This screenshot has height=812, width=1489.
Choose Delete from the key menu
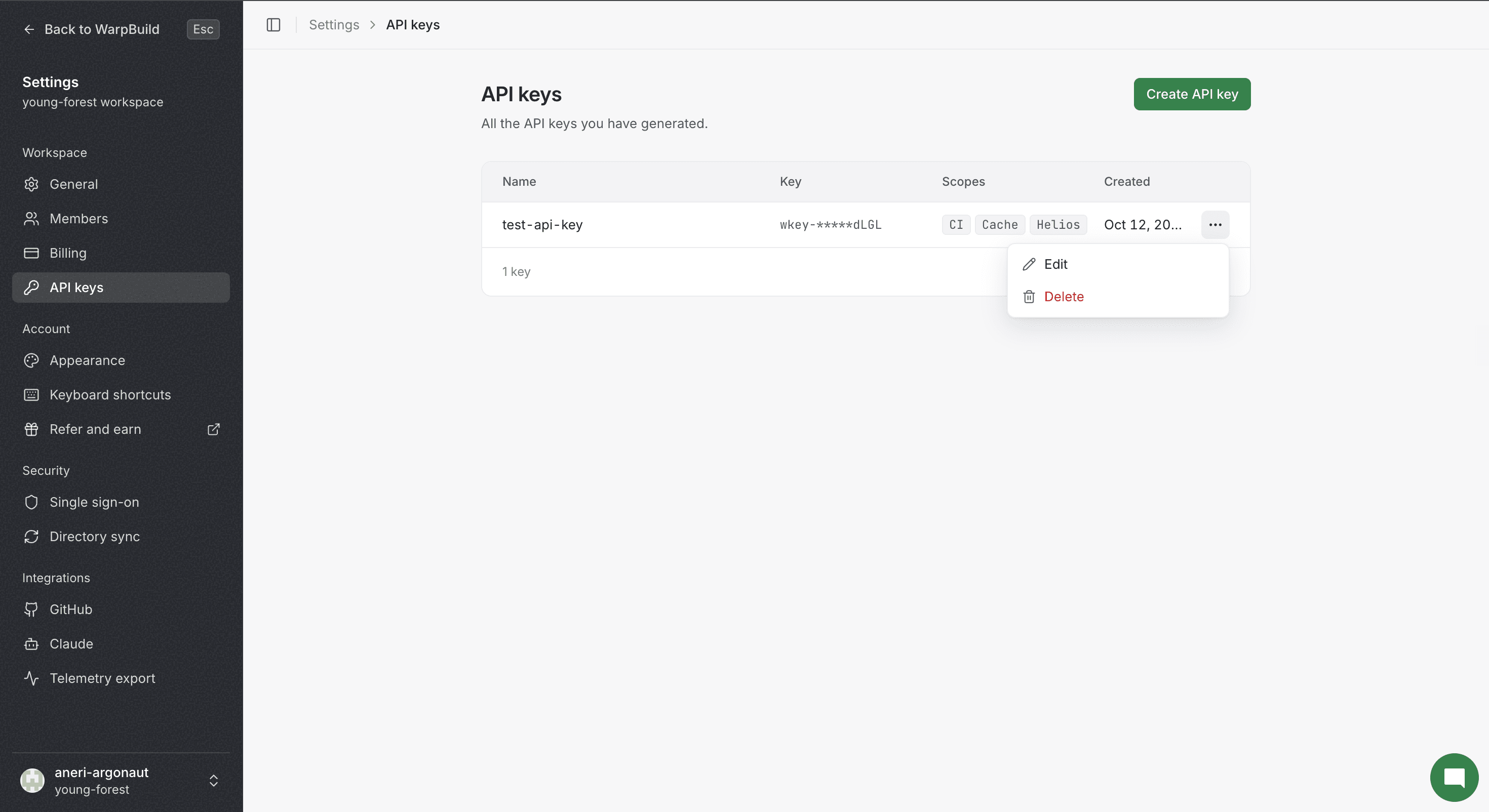pyautogui.click(x=1117, y=297)
